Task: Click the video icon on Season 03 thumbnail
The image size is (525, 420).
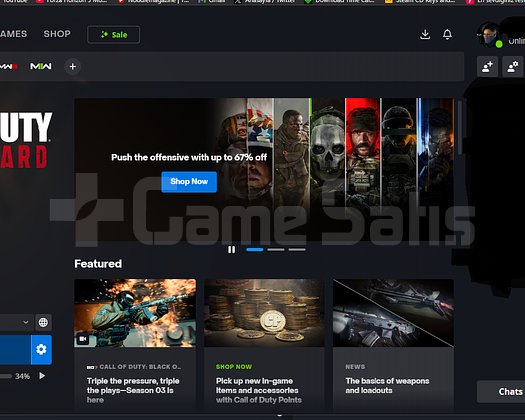Action: (83, 339)
